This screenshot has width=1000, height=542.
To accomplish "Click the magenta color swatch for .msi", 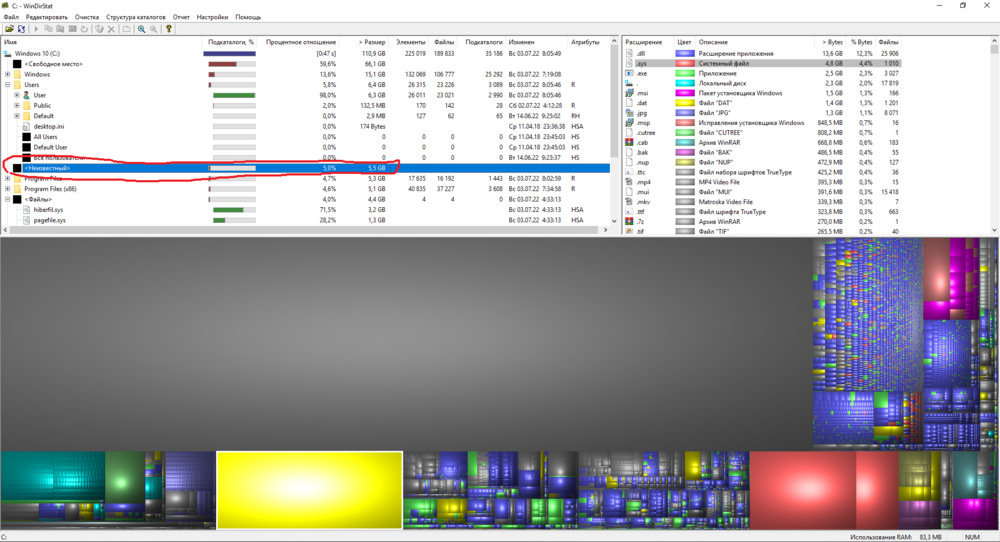I will pyautogui.click(x=685, y=93).
